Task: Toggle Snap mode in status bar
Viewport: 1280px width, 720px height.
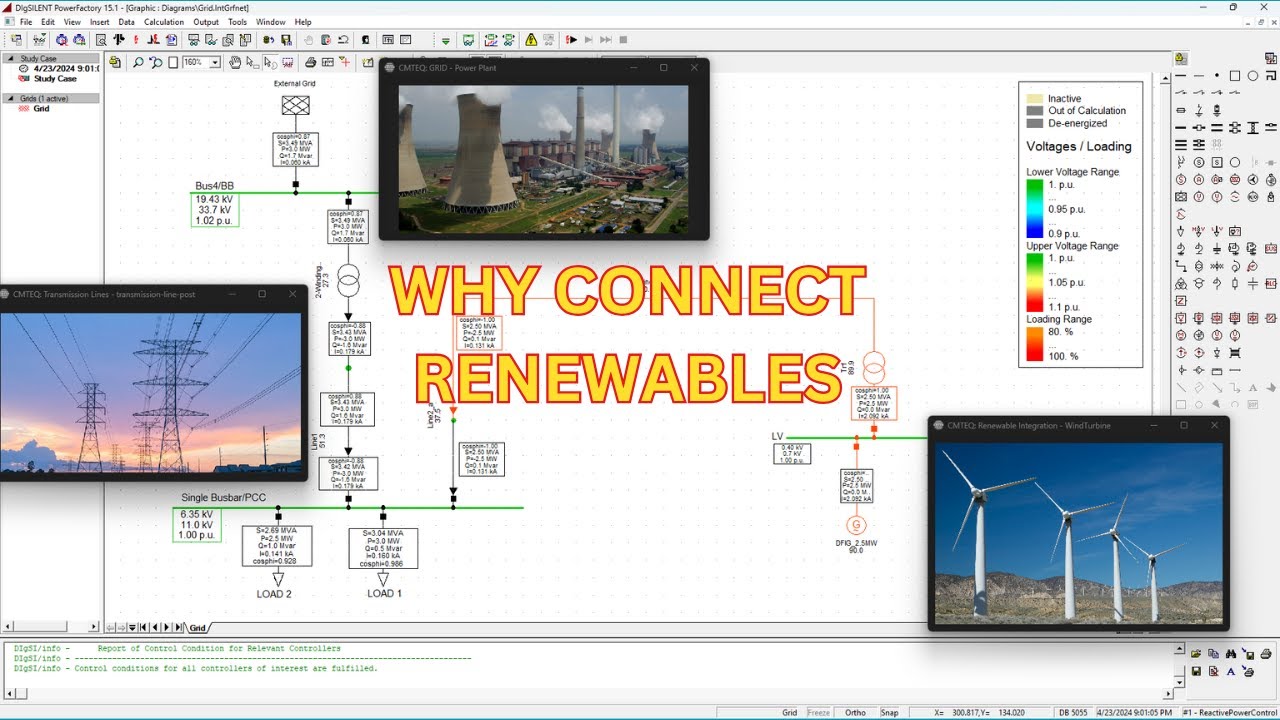Action: click(x=889, y=713)
